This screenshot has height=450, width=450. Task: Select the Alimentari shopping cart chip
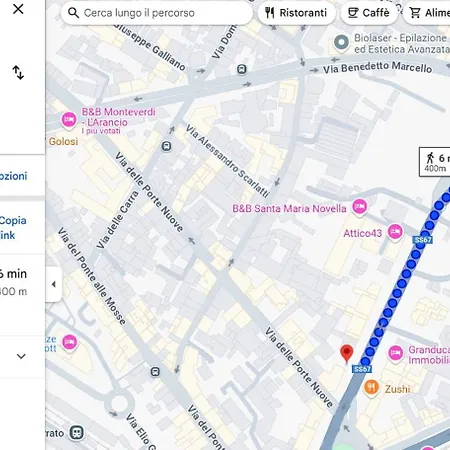pos(427,13)
